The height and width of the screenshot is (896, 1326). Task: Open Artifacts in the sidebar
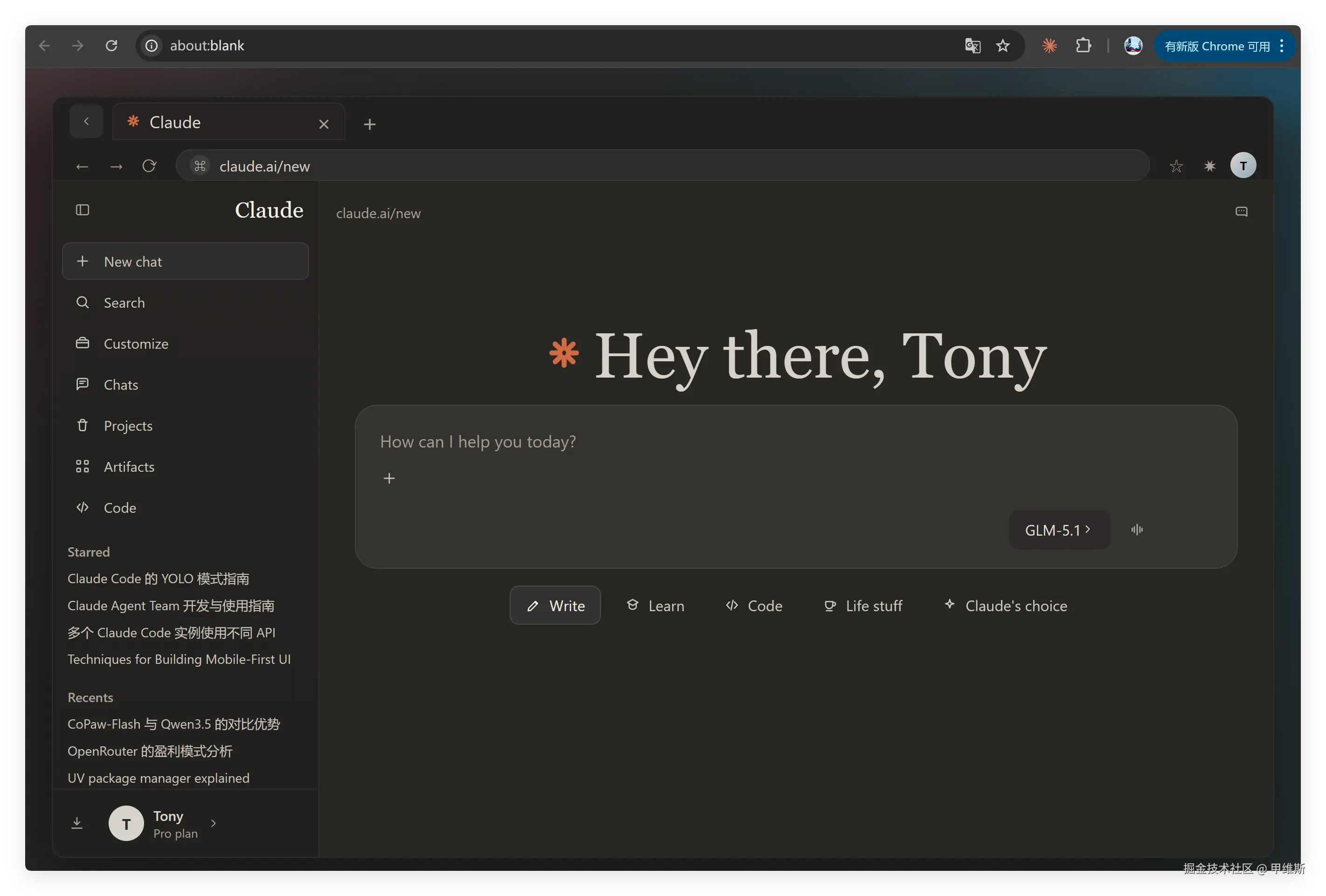coord(129,467)
